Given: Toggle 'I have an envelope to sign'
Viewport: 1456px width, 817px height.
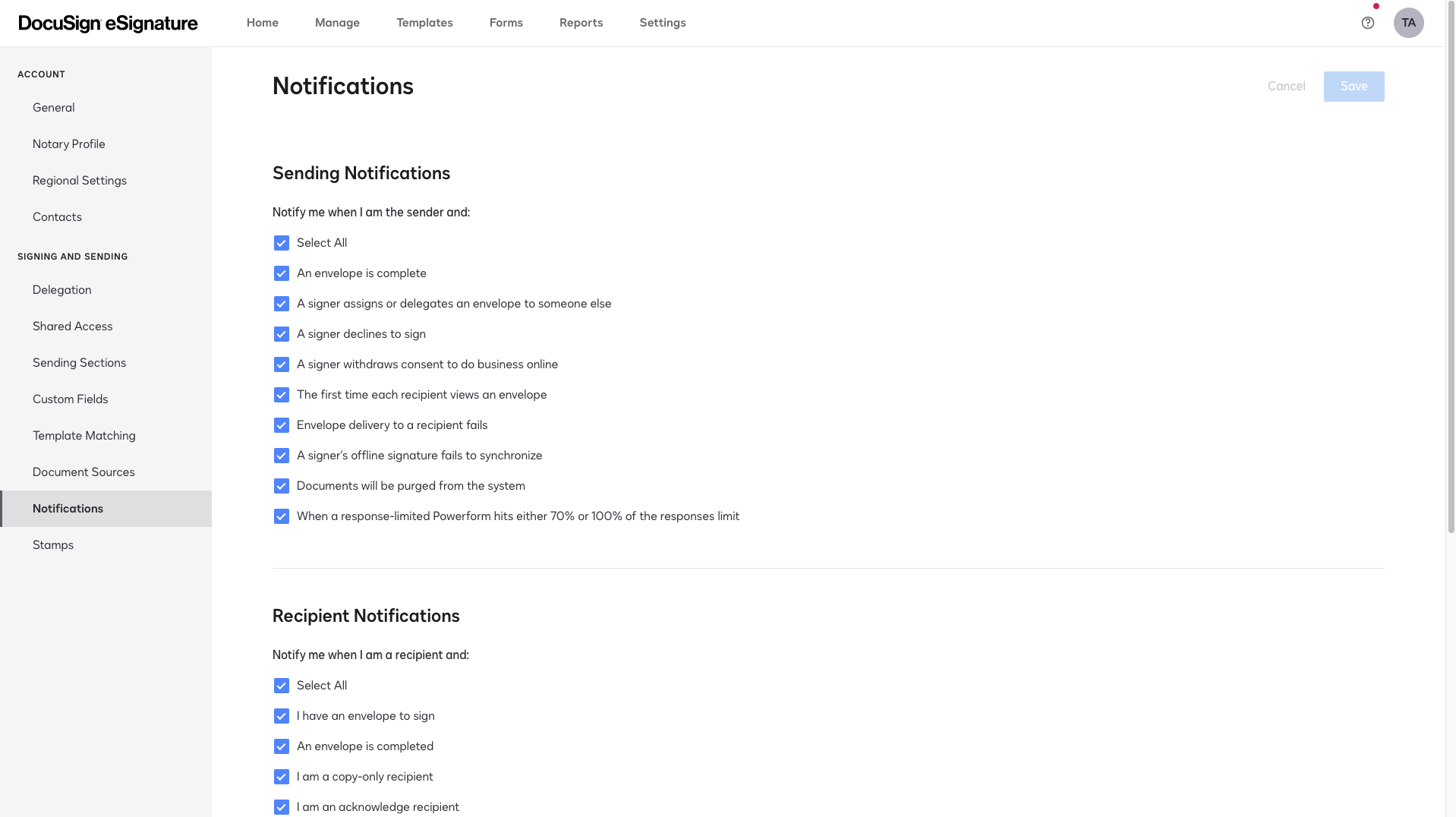Looking at the screenshot, I should [282, 716].
